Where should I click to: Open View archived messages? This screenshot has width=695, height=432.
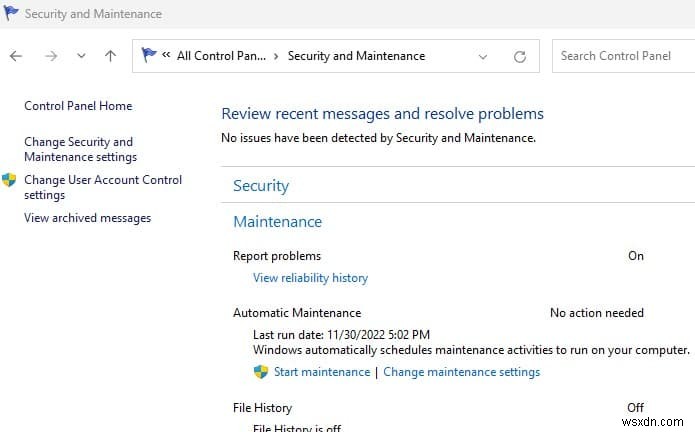click(x=87, y=218)
